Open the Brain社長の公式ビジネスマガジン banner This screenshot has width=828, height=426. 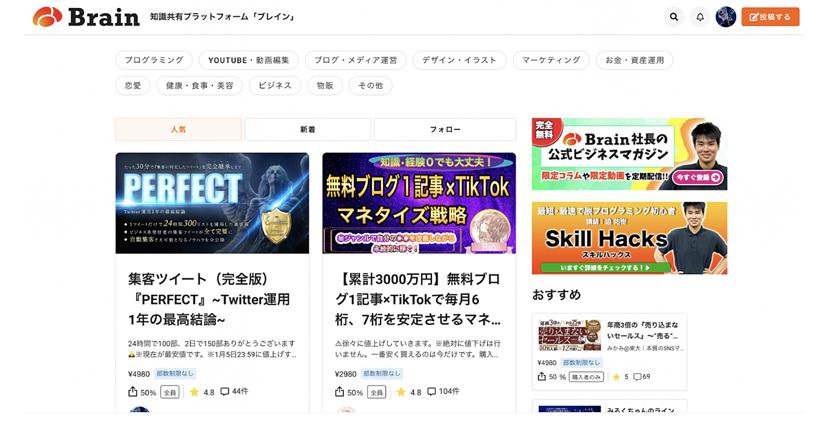click(629, 154)
